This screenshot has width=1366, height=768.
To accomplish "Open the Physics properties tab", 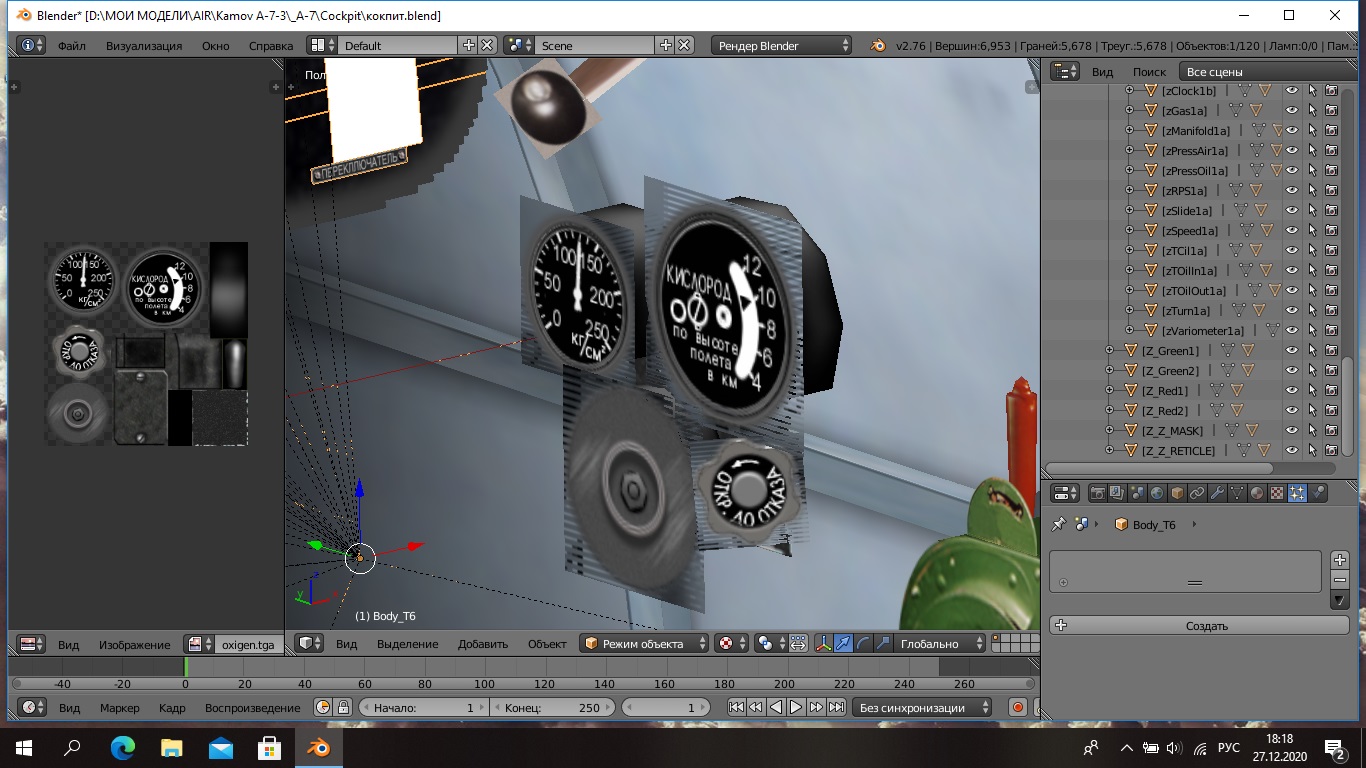I will pos(1317,493).
